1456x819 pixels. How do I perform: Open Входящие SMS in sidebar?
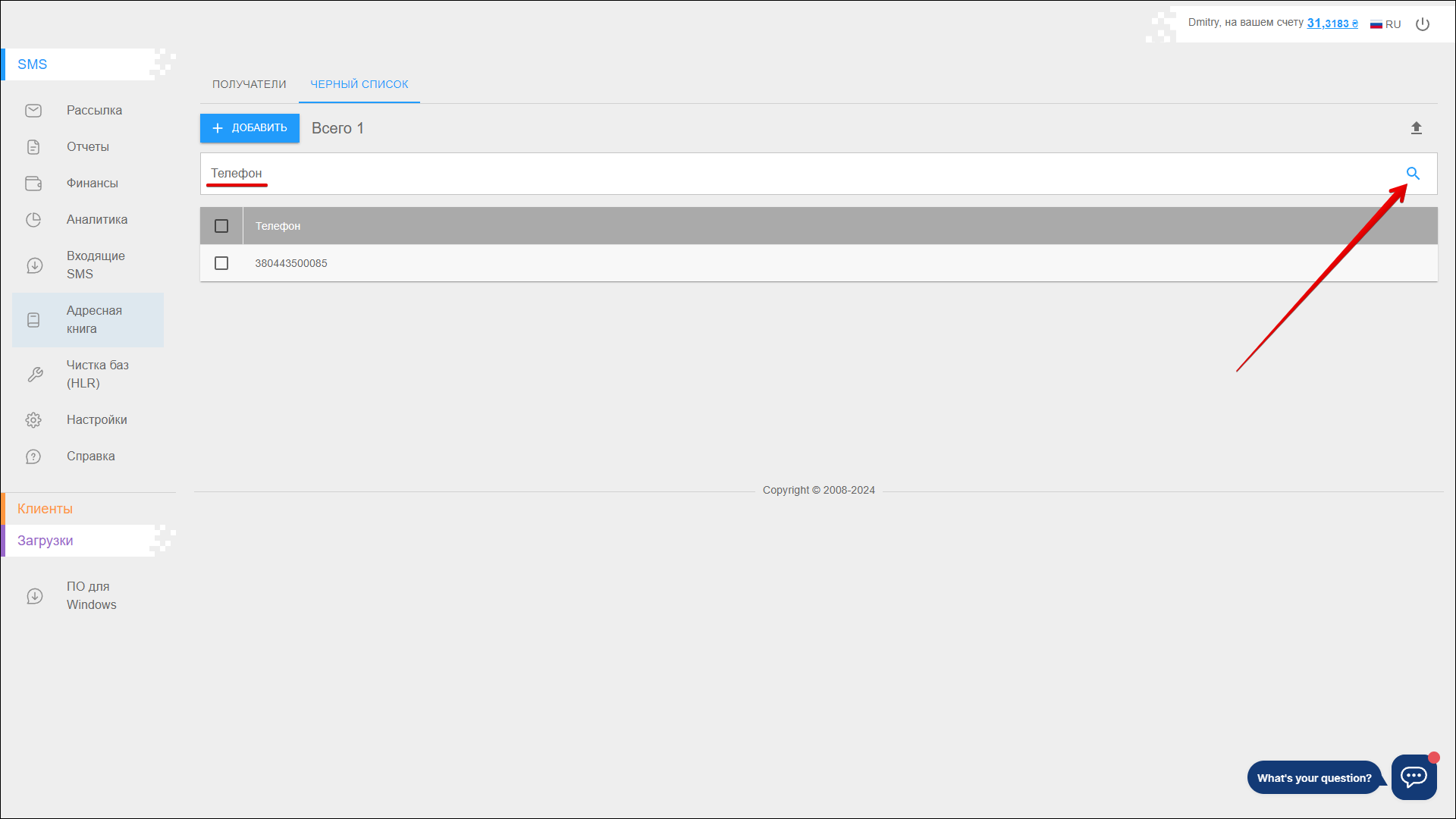click(95, 265)
